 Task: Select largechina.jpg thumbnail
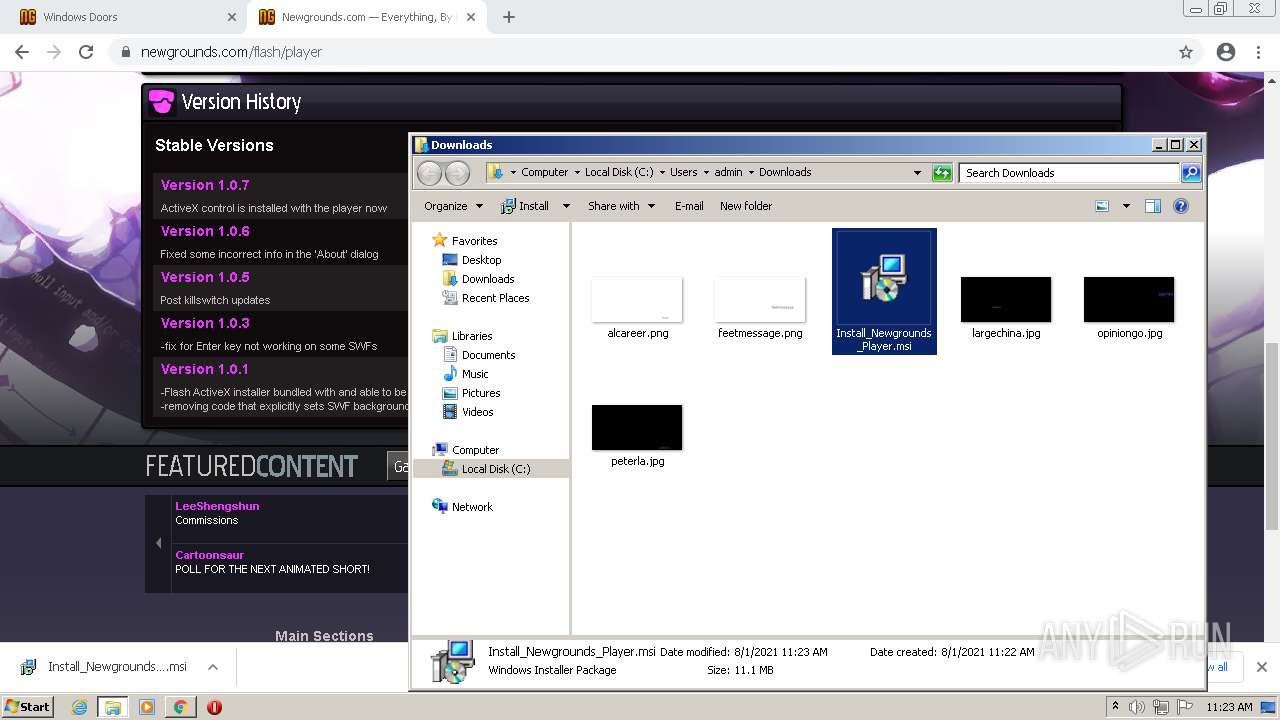[x=1006, y=299]
